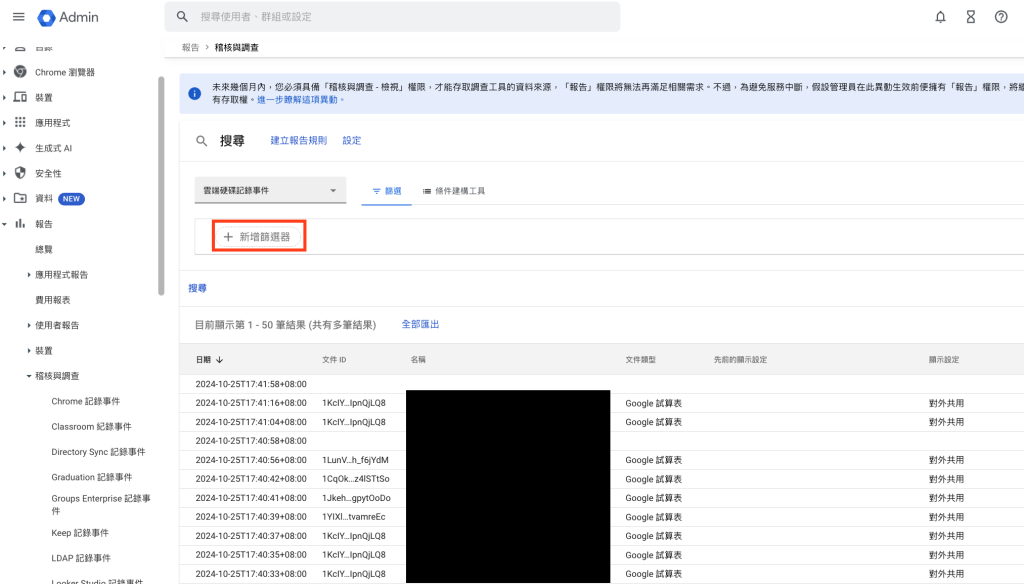Click the 名稱 column header

tap(418, 360)
